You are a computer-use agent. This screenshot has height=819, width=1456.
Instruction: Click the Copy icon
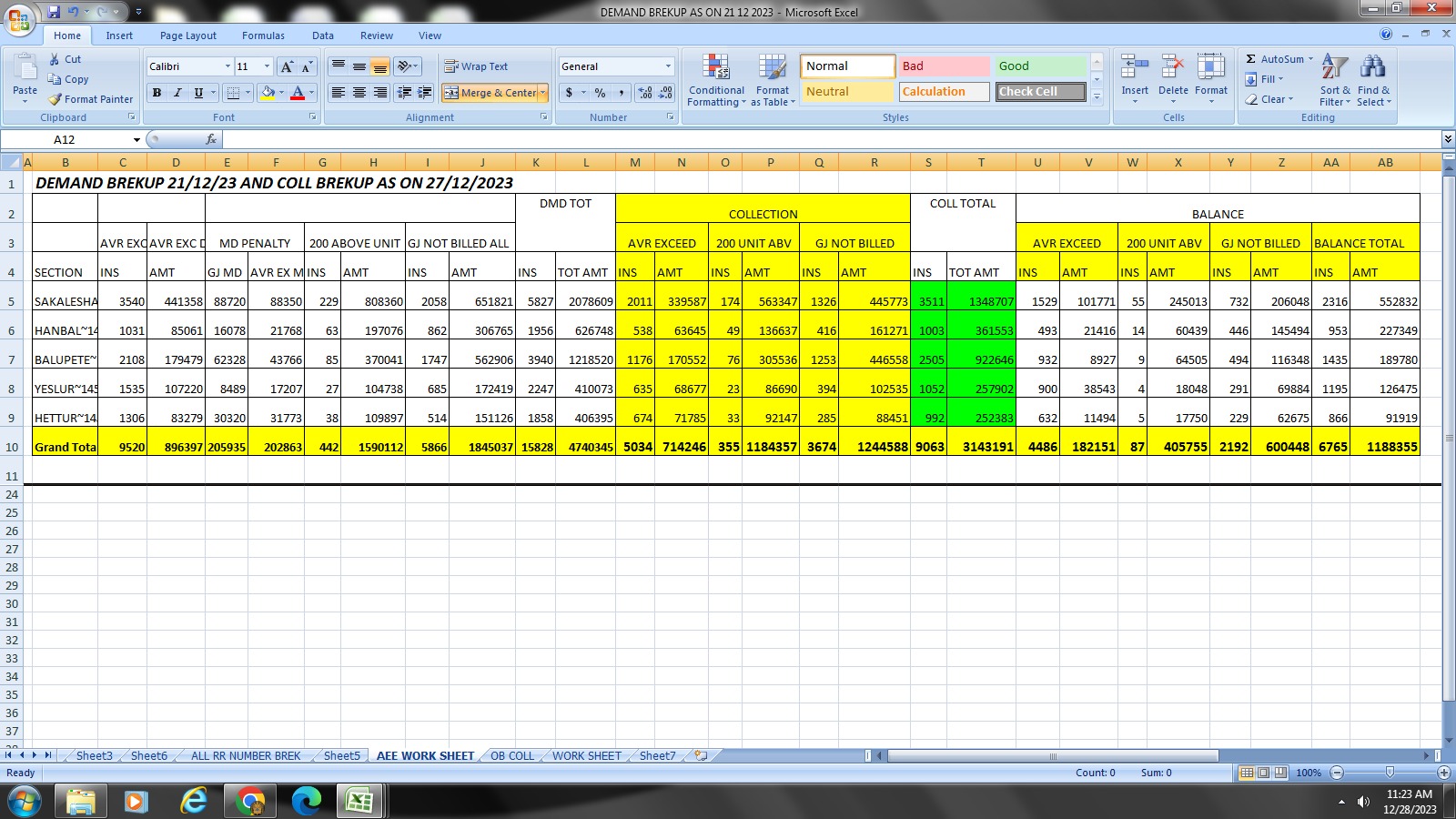55,79
